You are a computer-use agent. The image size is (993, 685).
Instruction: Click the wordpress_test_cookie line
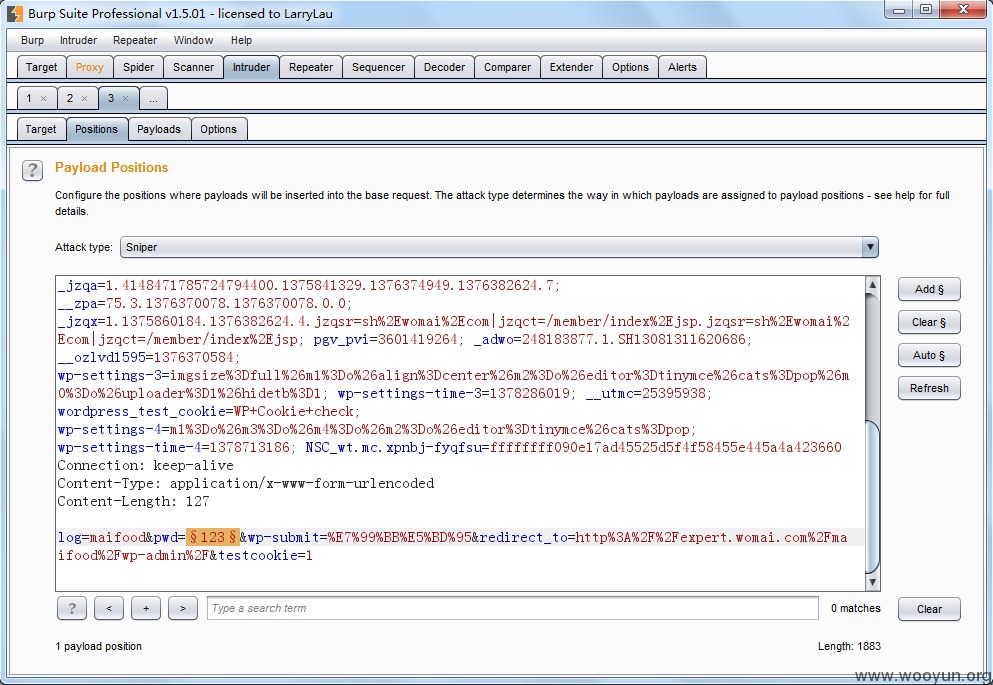[208, 412]
